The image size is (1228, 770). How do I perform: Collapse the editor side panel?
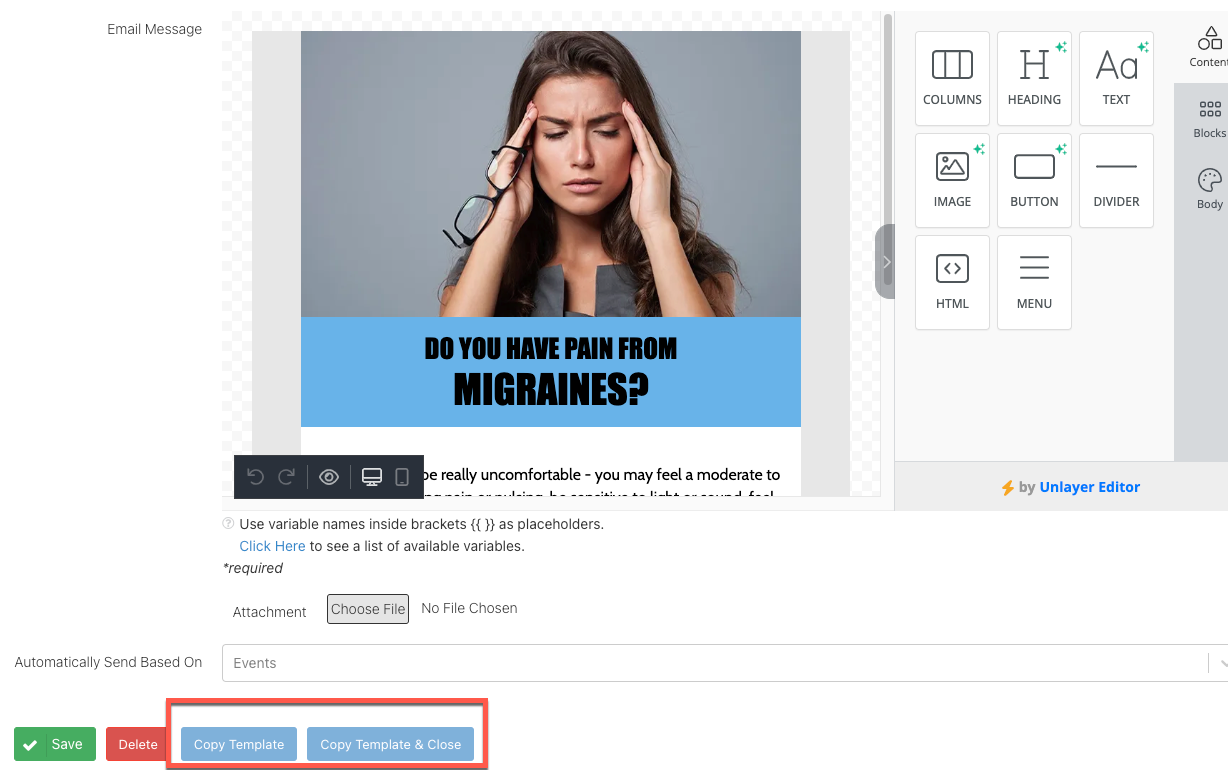point(885,262)
